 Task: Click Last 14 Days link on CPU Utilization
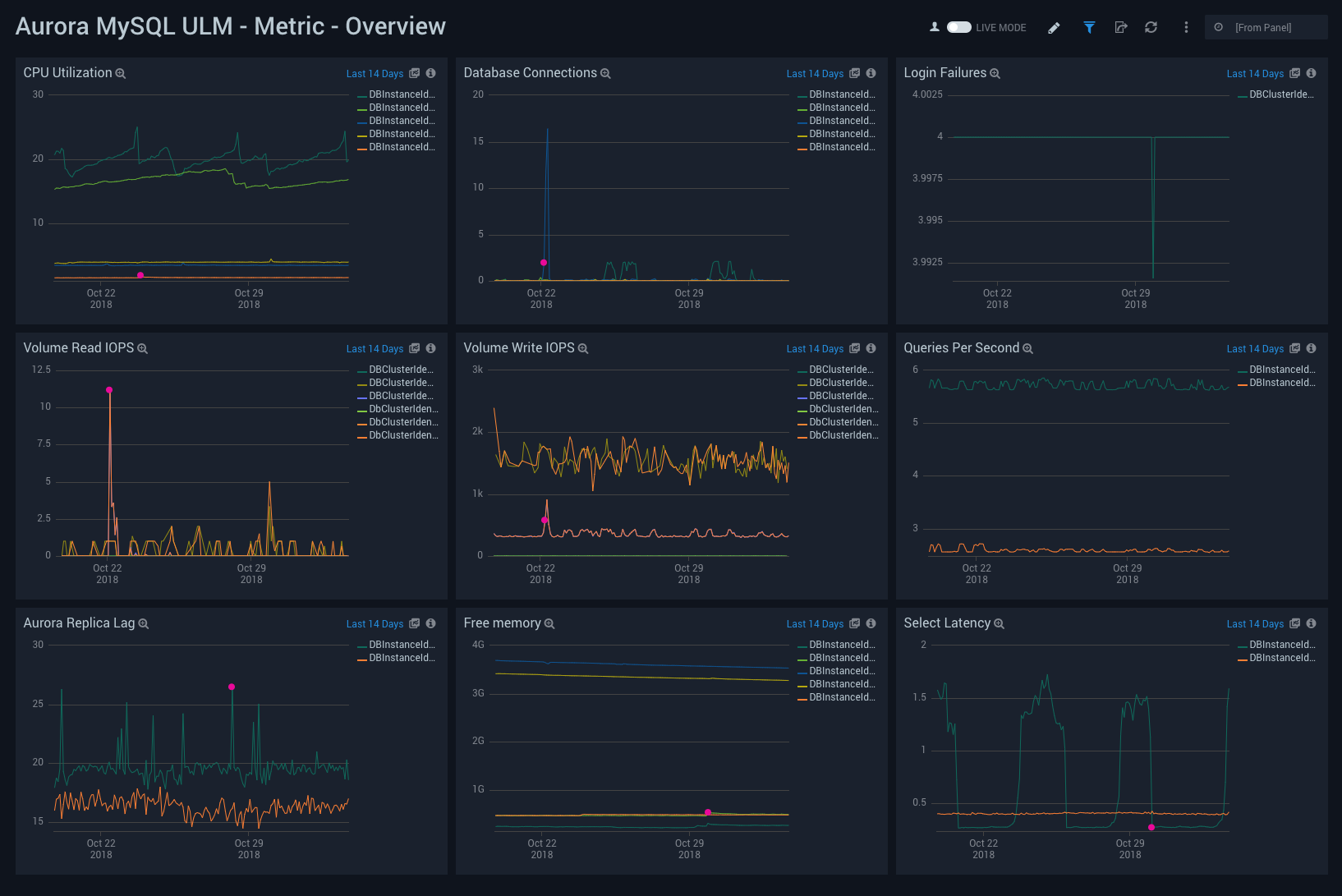coord(375,73)
